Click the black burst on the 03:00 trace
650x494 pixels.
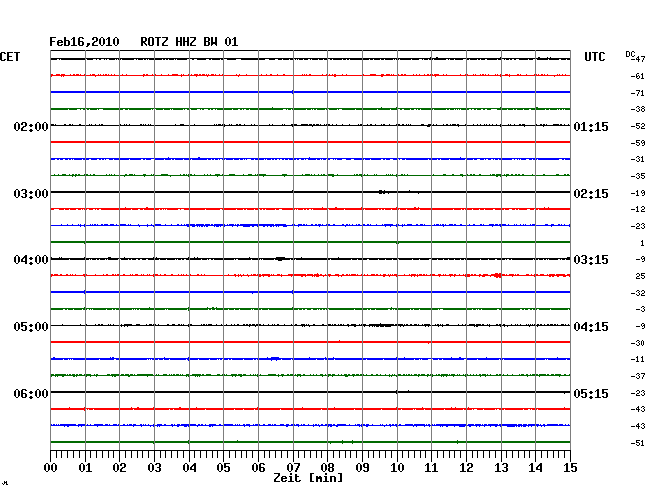(x=382, y=192)
